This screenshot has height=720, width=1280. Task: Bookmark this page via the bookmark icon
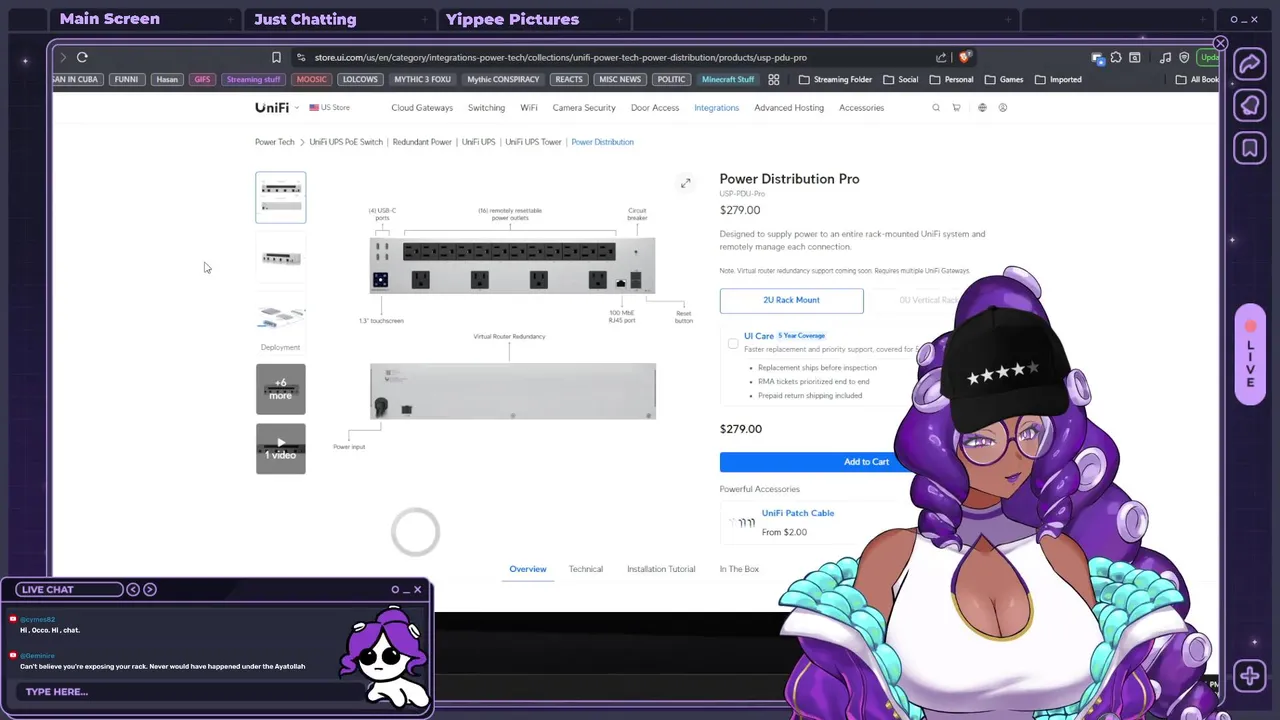(x=276, y=57)
